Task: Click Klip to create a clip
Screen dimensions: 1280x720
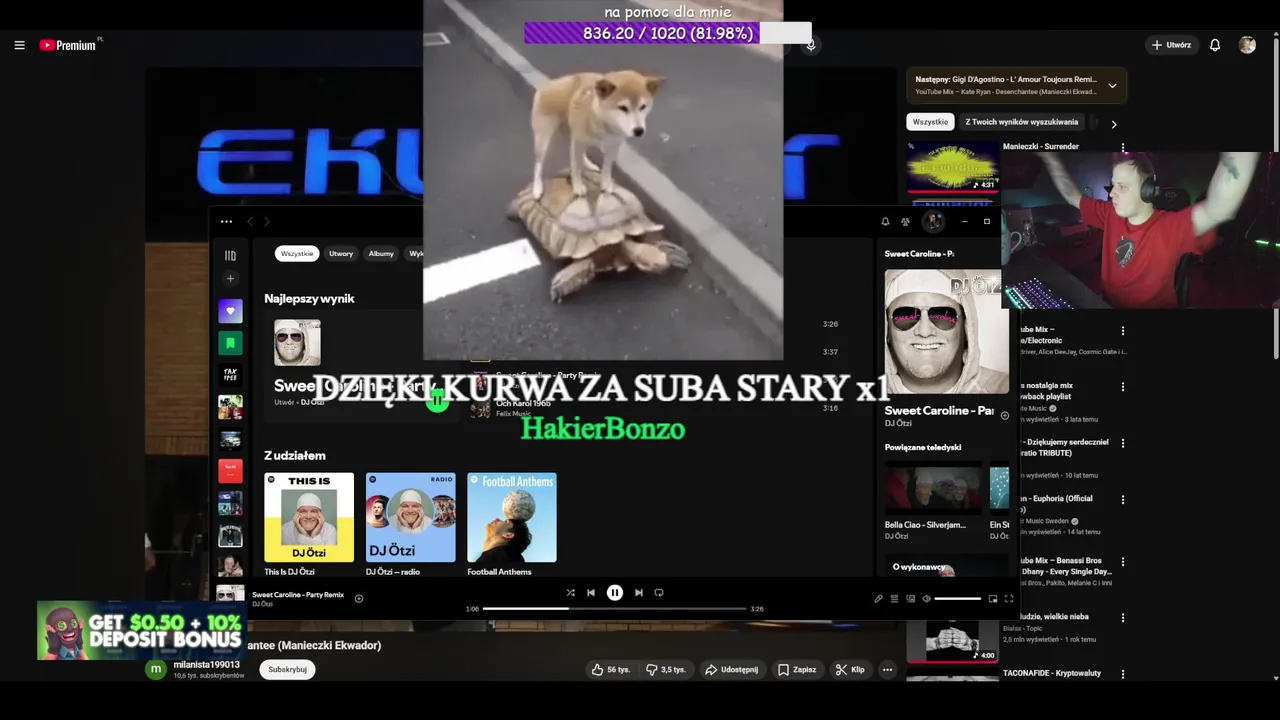Action: (x=850, y=670)
